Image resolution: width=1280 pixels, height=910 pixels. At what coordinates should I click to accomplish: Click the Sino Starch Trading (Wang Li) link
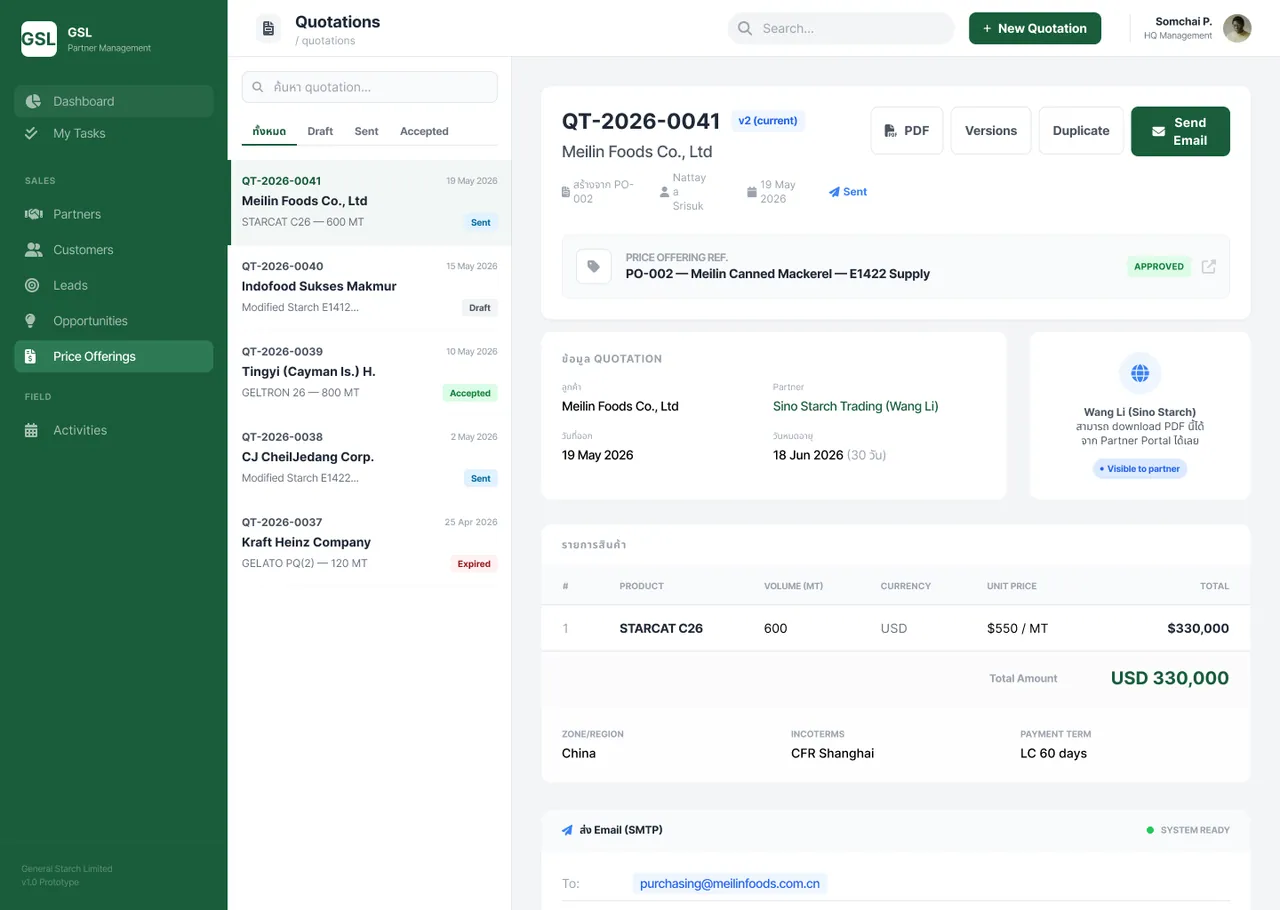(856, 406)
